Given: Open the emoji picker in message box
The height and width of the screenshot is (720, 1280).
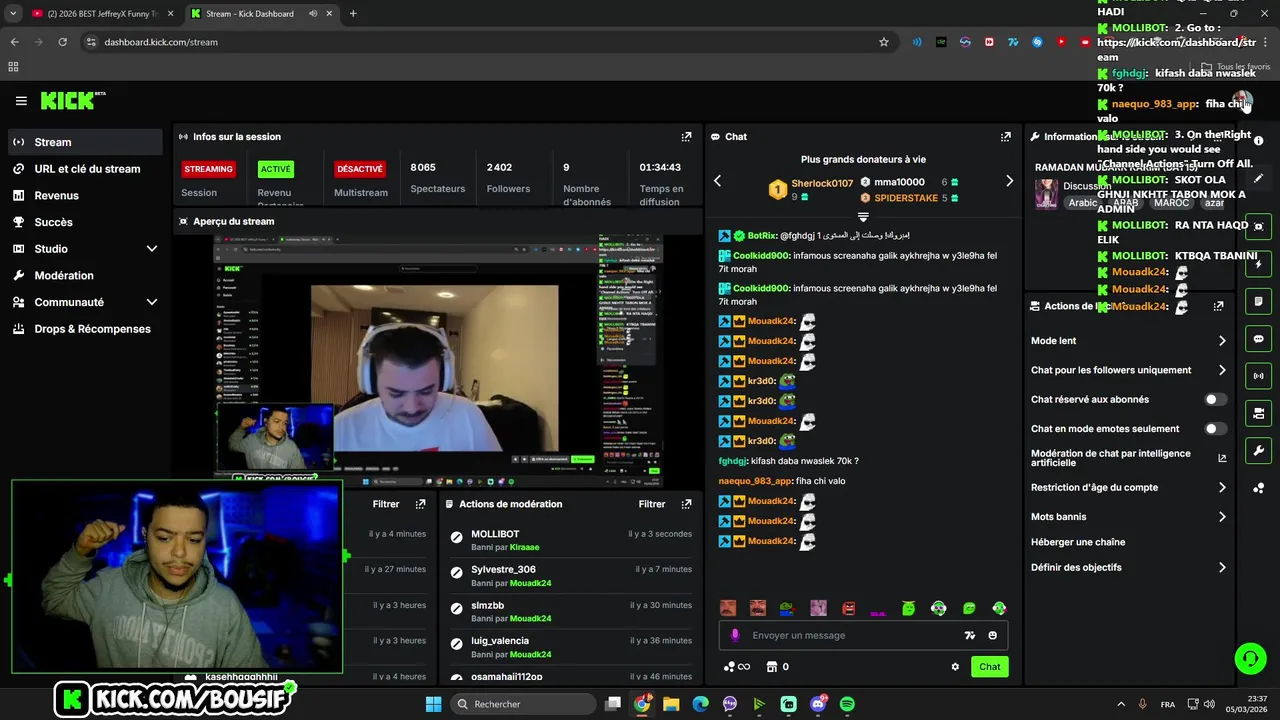Looking at the screenshot, I should point(992,635).
